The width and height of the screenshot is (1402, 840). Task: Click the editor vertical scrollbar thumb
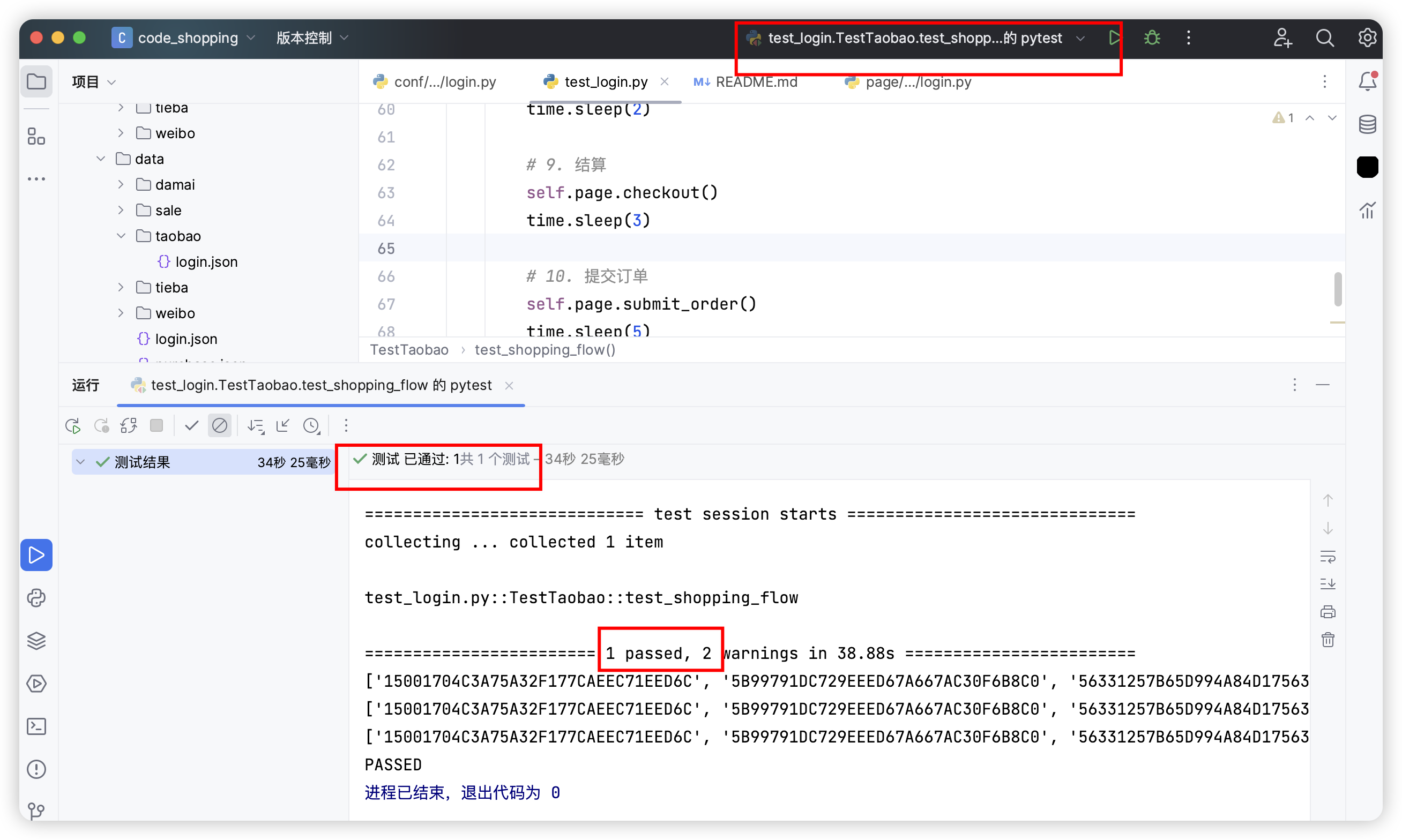pos(1338,289)
